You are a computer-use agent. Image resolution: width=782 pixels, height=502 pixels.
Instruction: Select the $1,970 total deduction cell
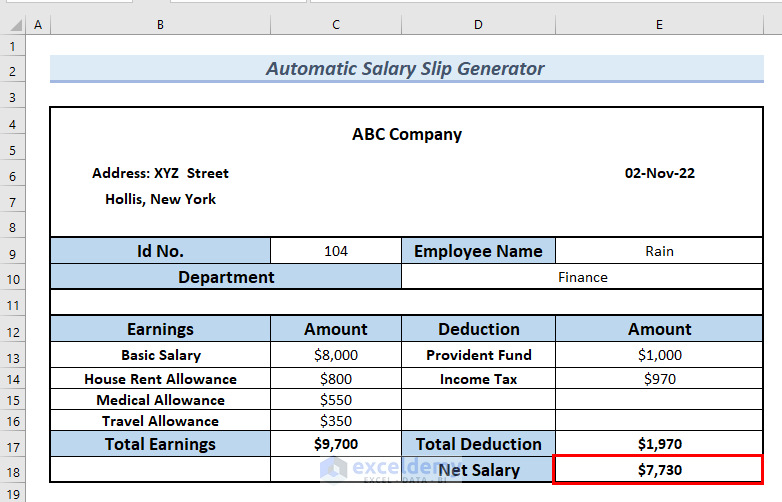click(659, 444)
